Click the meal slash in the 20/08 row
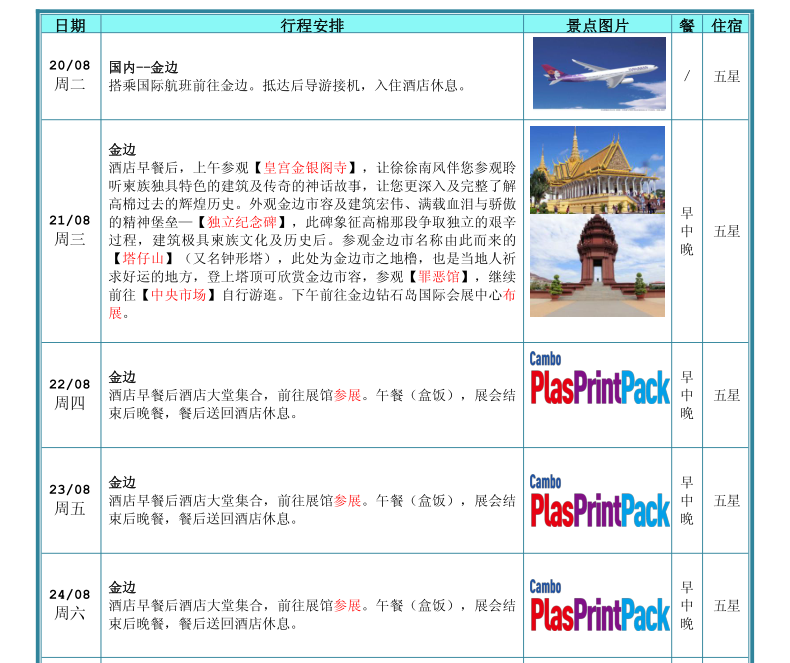Image resolution: width=790 pixels, height=663 pixels. [687, 77]
